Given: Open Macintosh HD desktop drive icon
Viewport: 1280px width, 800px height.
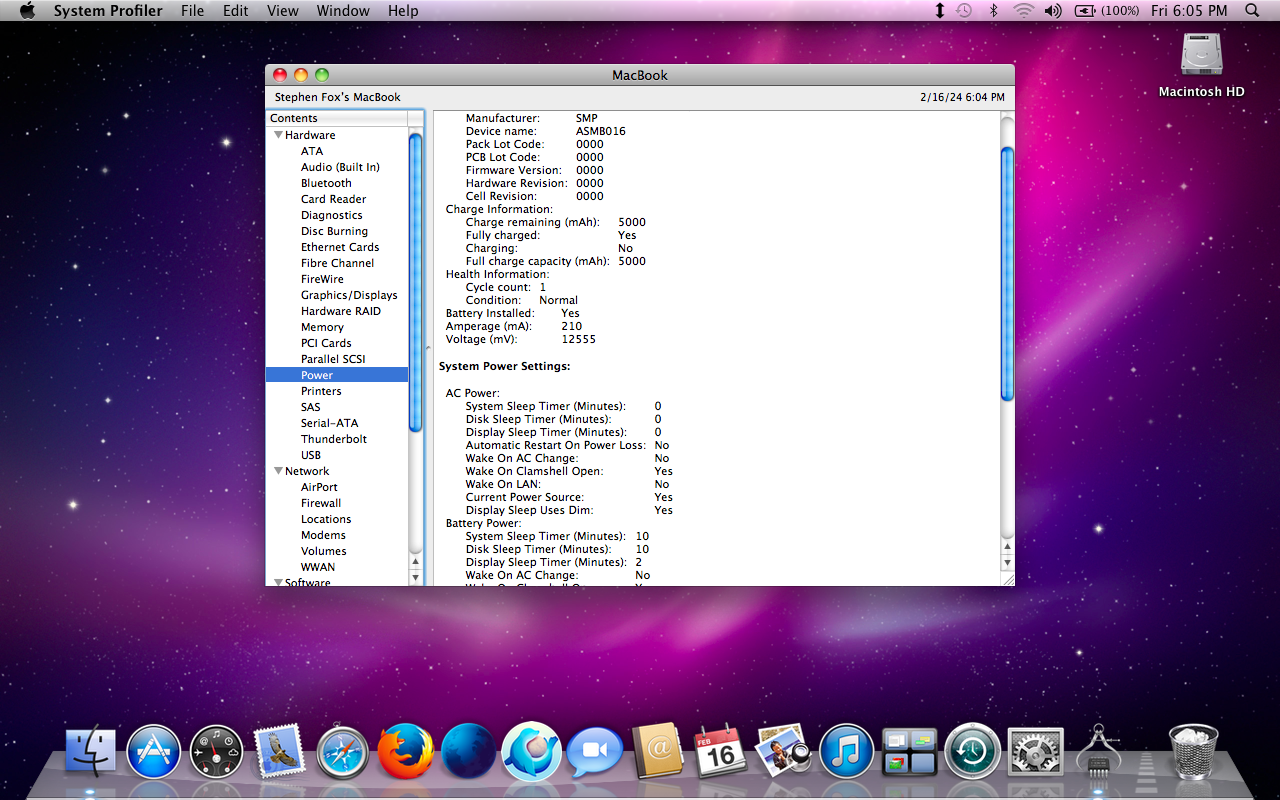Looking at the screenshot, I should coord(1201,56).
